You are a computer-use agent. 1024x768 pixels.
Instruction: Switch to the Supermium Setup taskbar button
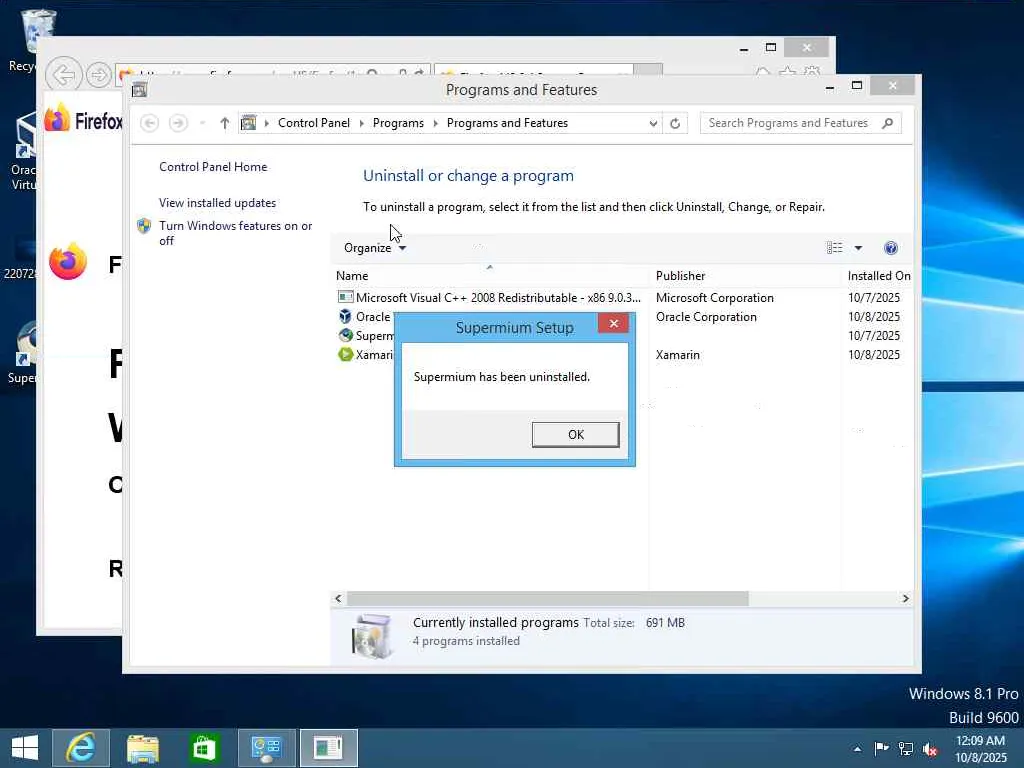(328, 748)
